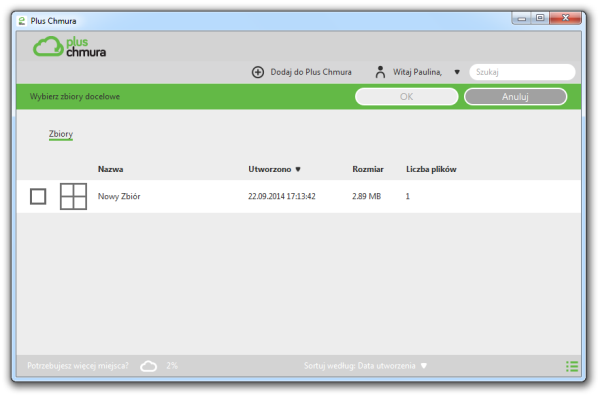Click the 2.89 MB size value
Image resolution: width=598 pixels, height=395 pixels.
[x=366, y=196]
